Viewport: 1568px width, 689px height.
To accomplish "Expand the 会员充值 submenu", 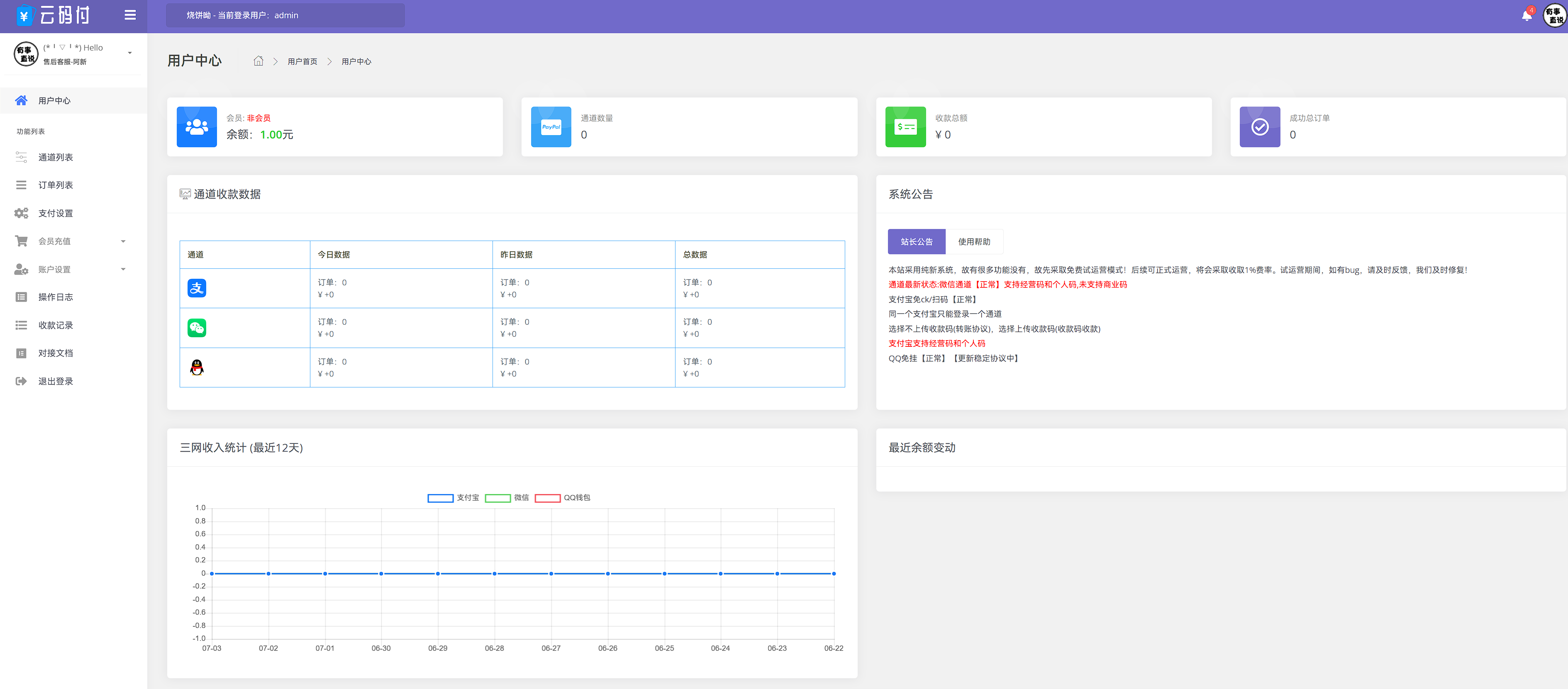I will point(73,241).
